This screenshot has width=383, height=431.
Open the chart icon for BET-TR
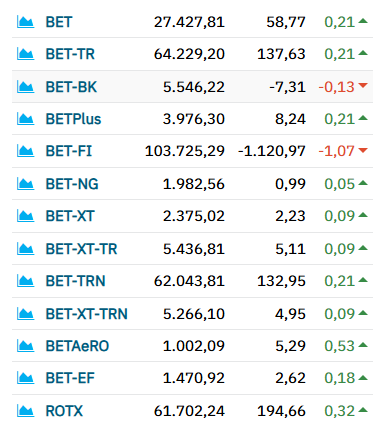tap(25, 54)
